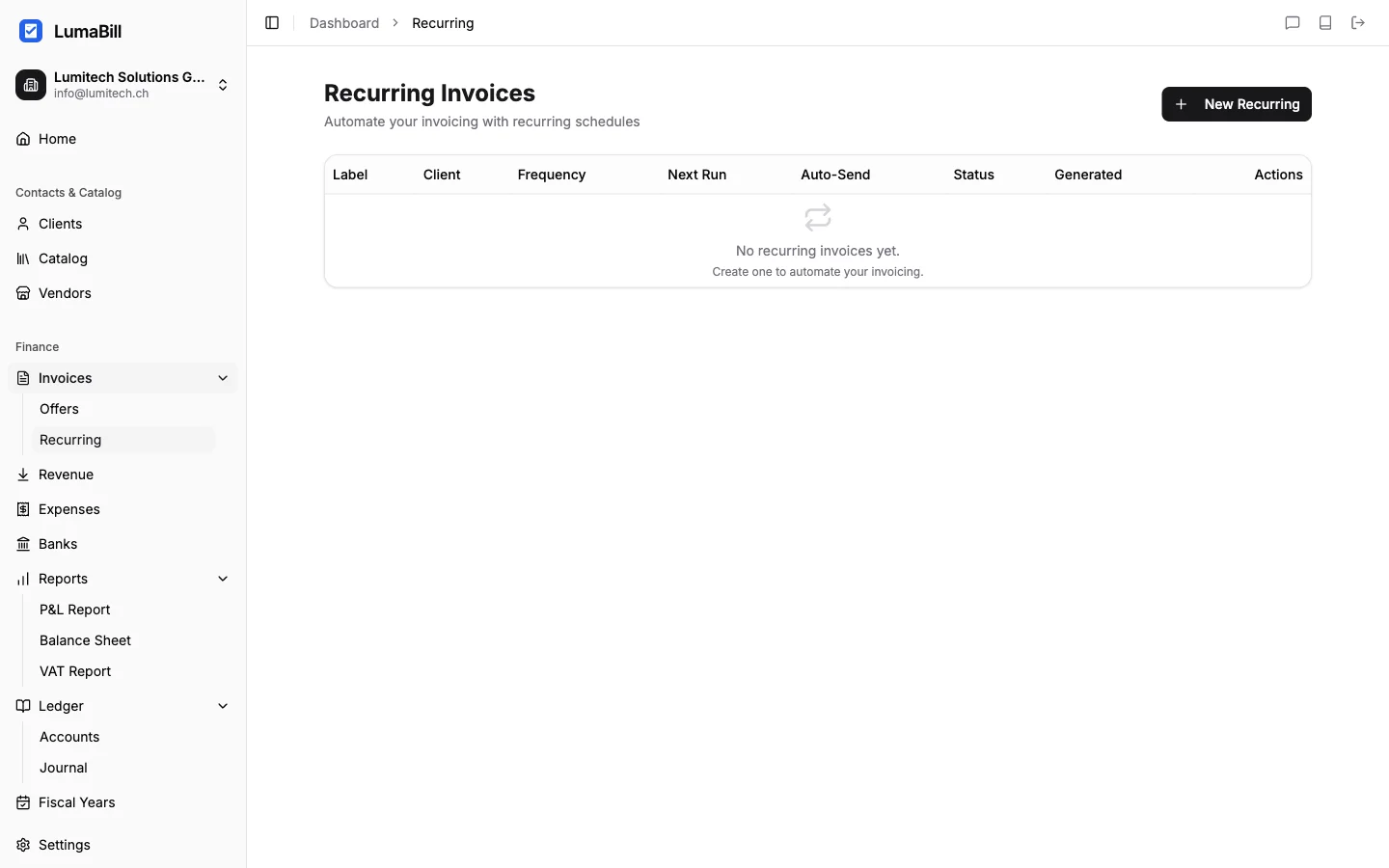Viewport: 1389px width, 868px height.
Task: Navigate to Dashboard via breadcrumb link
Action: click(343, 23)
